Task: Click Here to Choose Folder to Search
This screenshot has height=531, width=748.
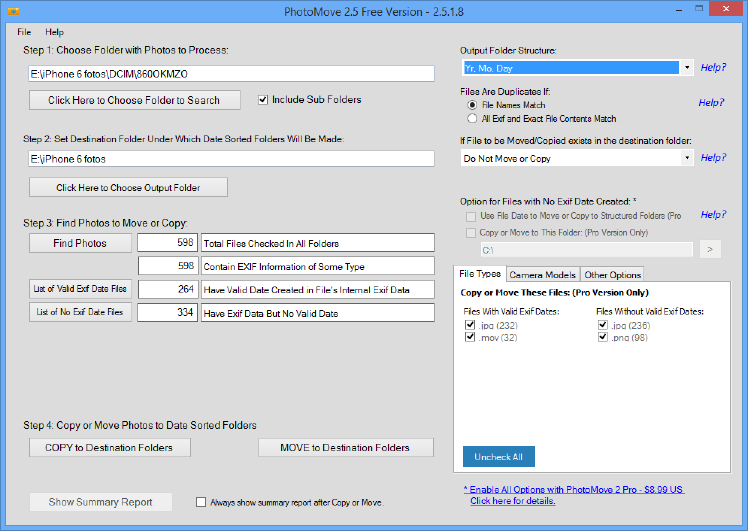Action: tap(135, 100)
